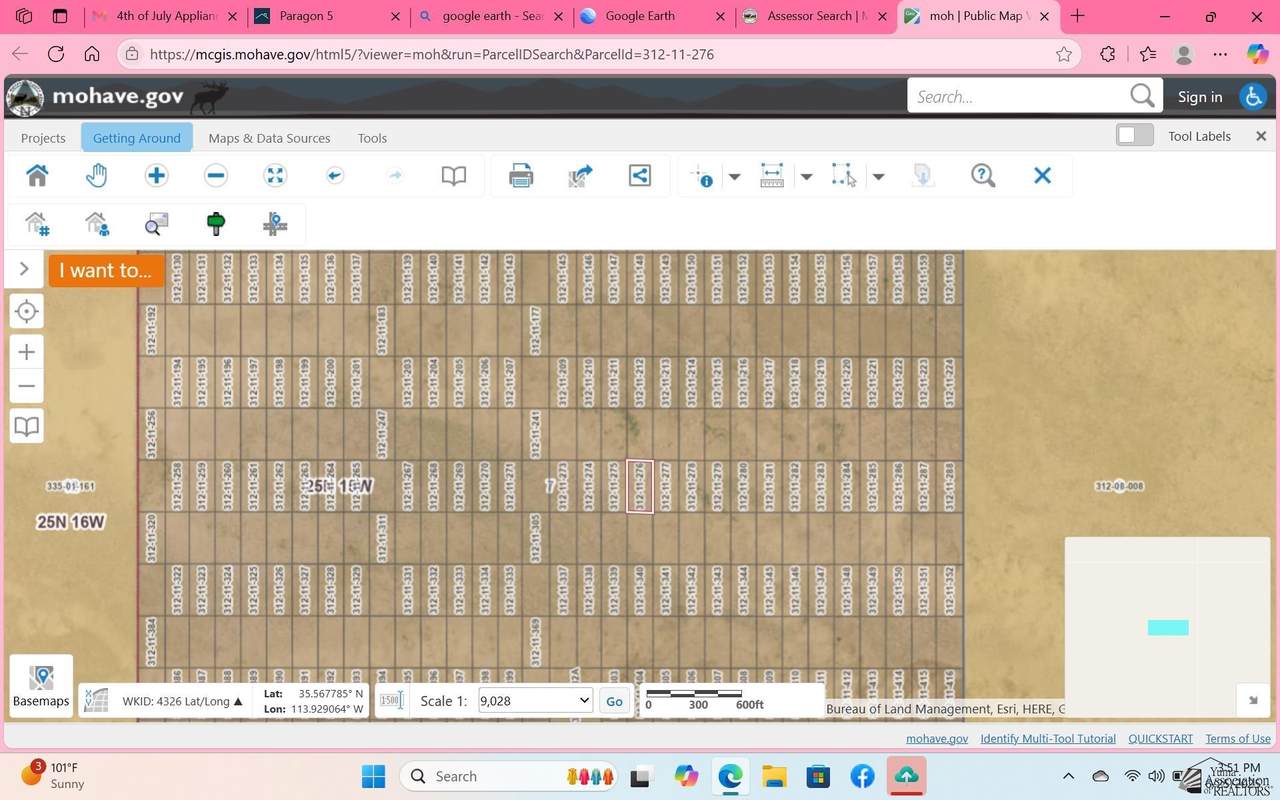Open the bookmarks book icon in toolbar
Image resolution: width=1280 pixels, height=800 pixels.
point(454,176)
